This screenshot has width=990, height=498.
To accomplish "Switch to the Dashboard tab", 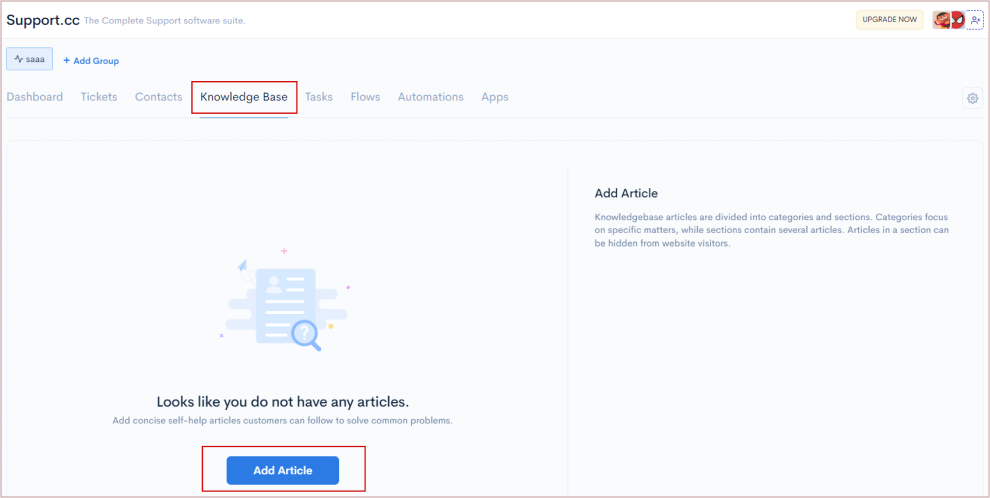I will (x=35, y=97).
